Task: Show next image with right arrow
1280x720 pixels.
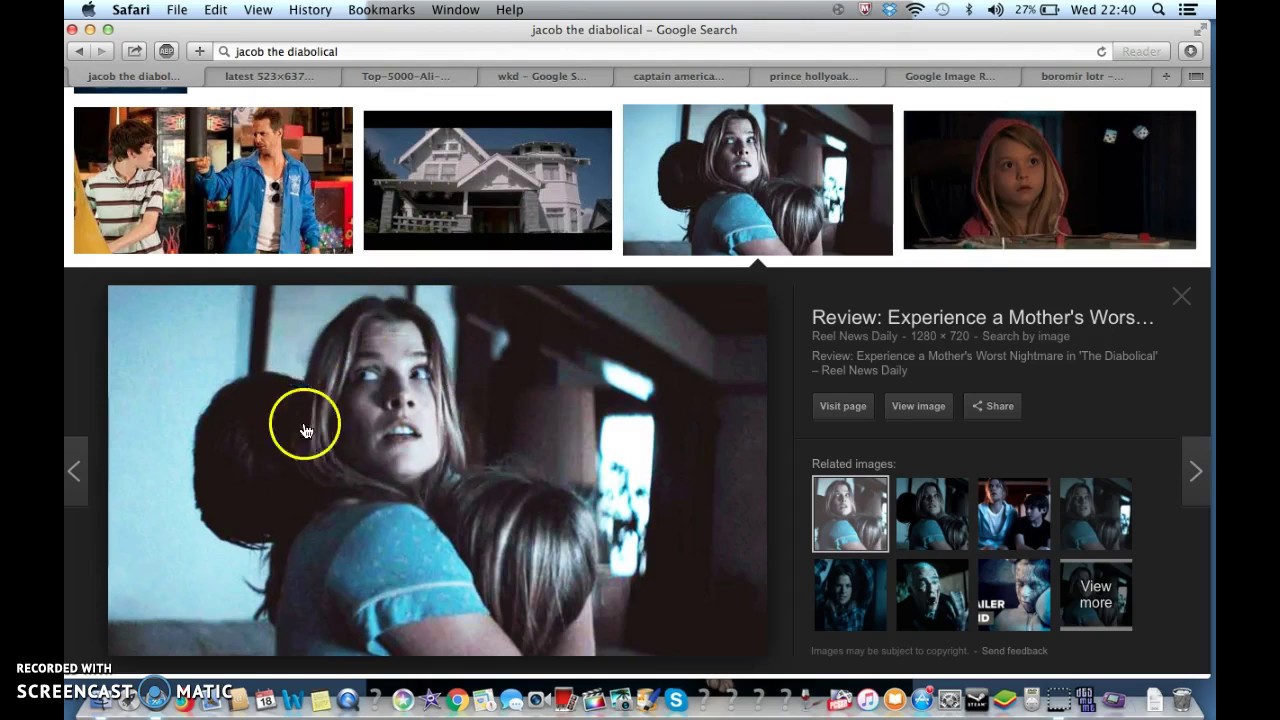Action: click(x=1195, y=471)
